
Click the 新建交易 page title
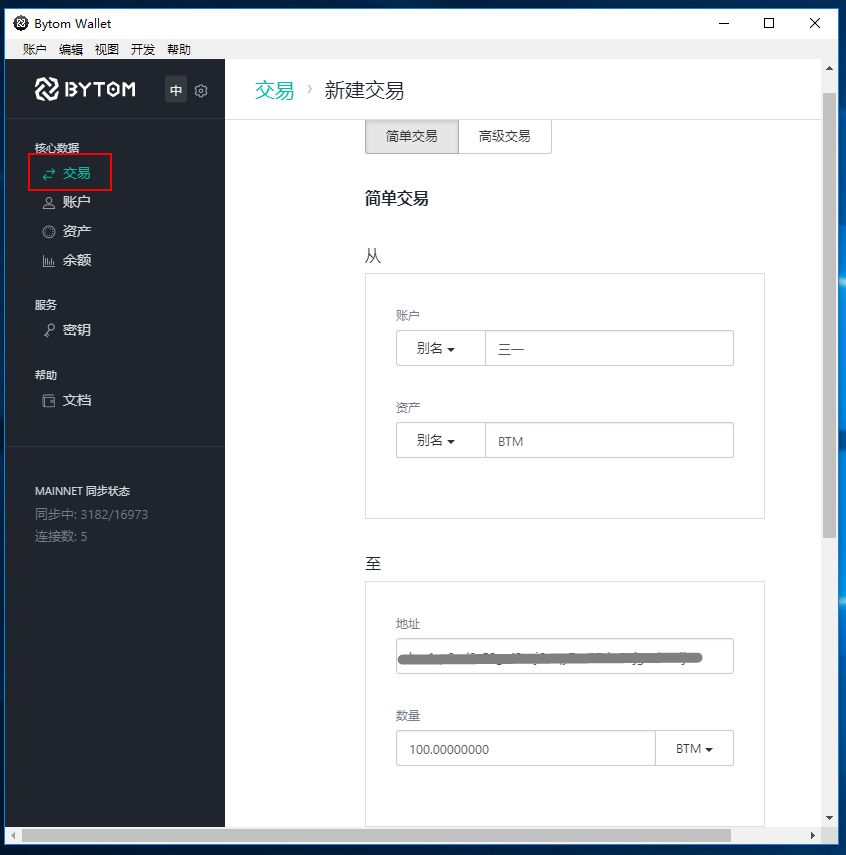(x=364, y=91)
